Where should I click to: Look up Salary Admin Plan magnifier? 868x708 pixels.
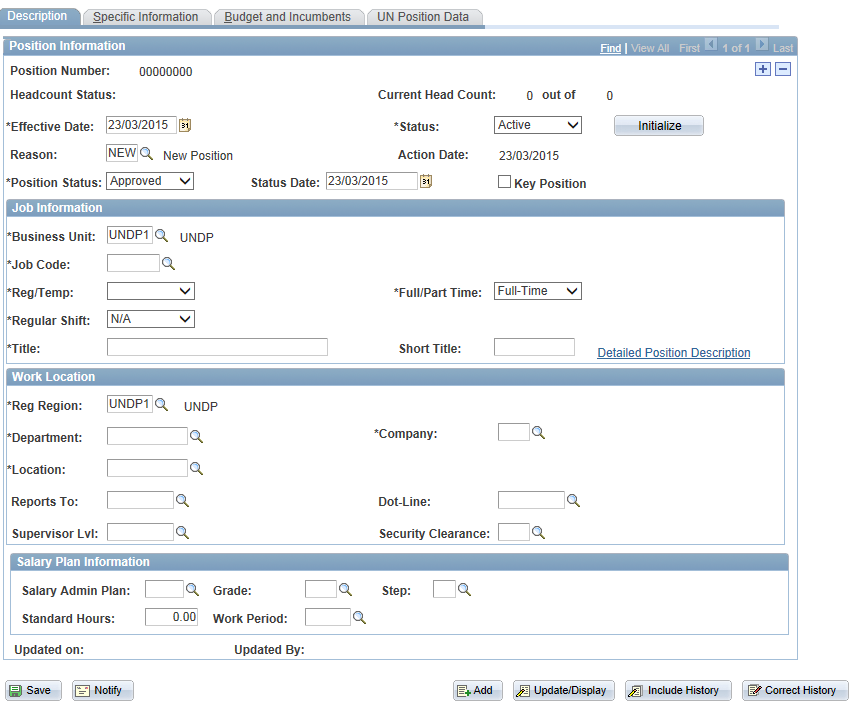coord(193,590)
